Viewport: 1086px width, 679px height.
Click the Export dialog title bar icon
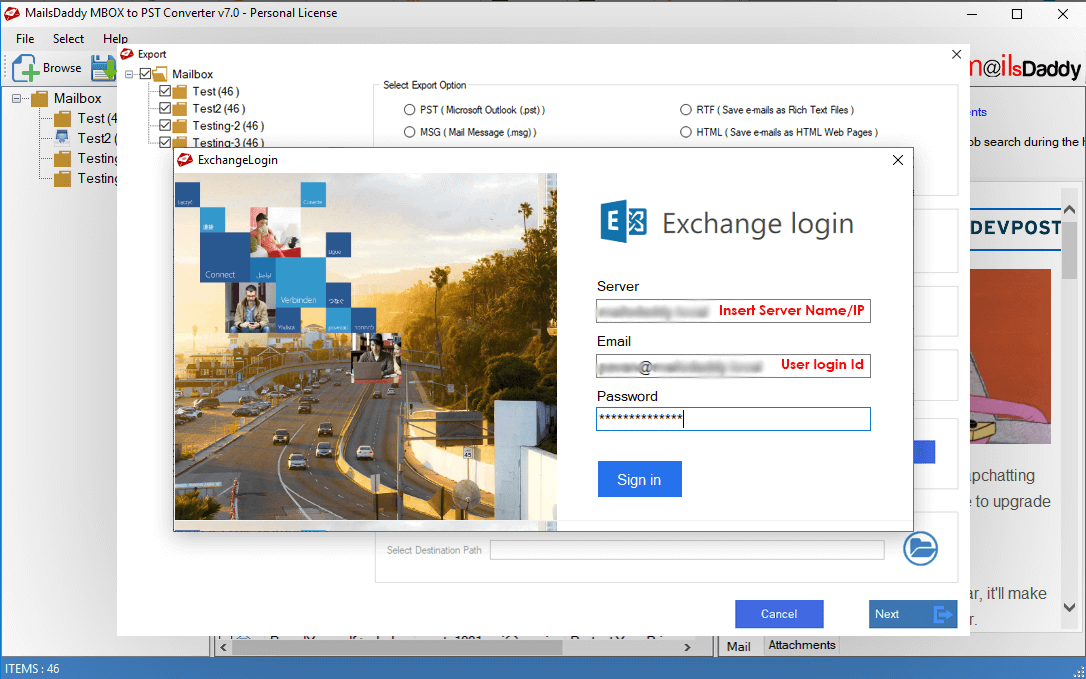point(126,54)
